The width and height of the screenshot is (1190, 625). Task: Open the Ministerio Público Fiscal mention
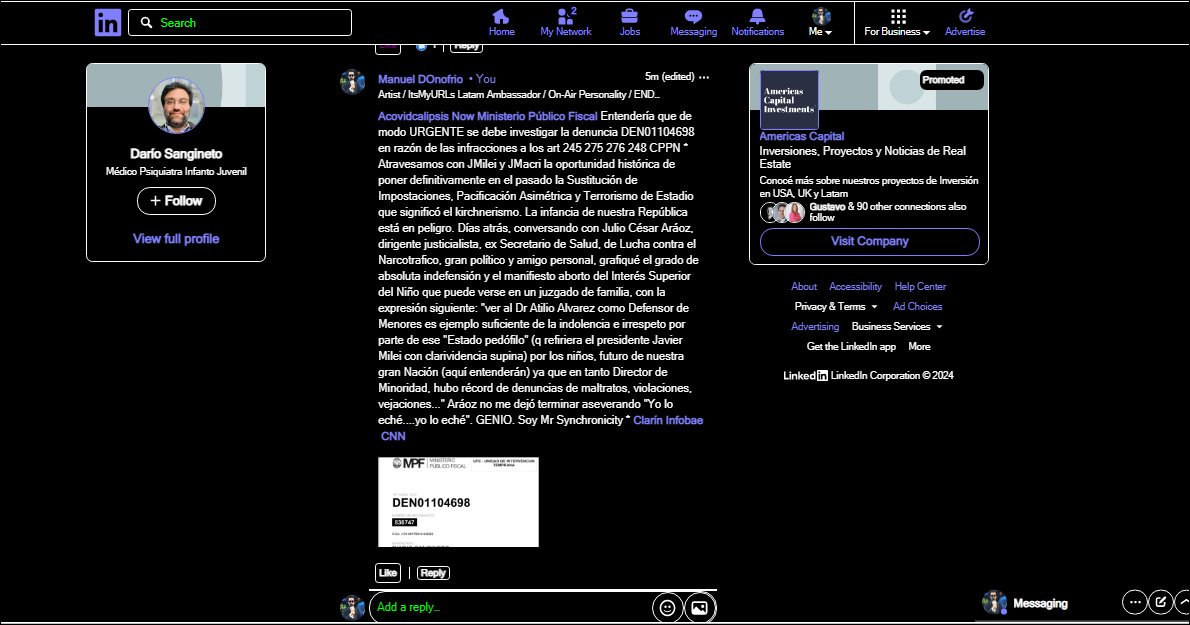coord(537,116)
